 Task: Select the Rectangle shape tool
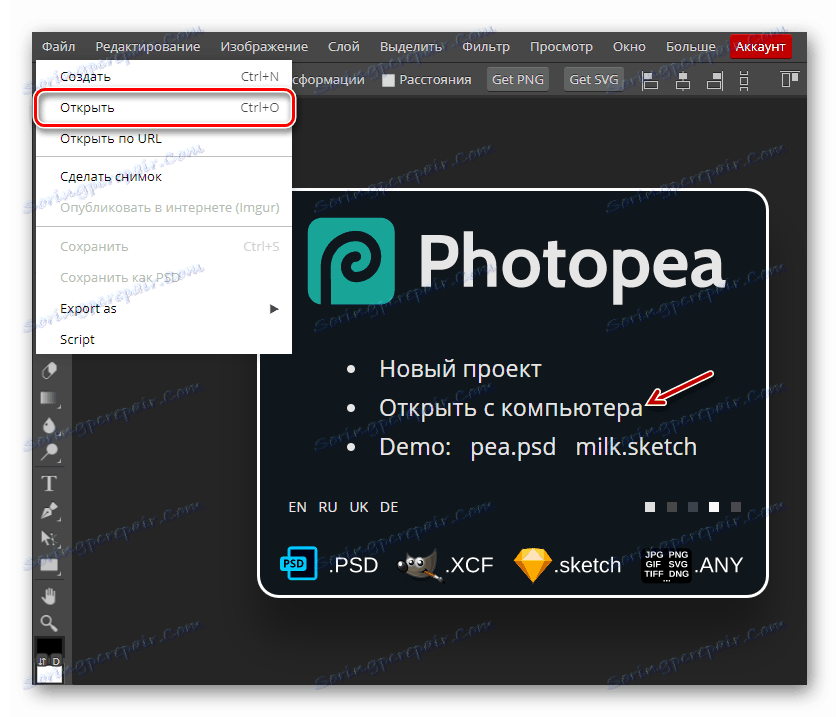point(49,565)
